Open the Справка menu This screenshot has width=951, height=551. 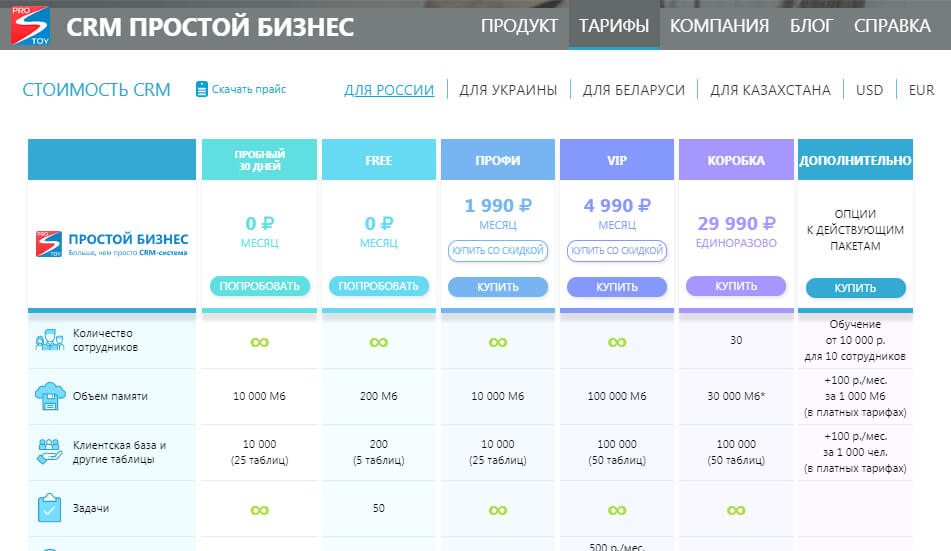tap(892, 25)
